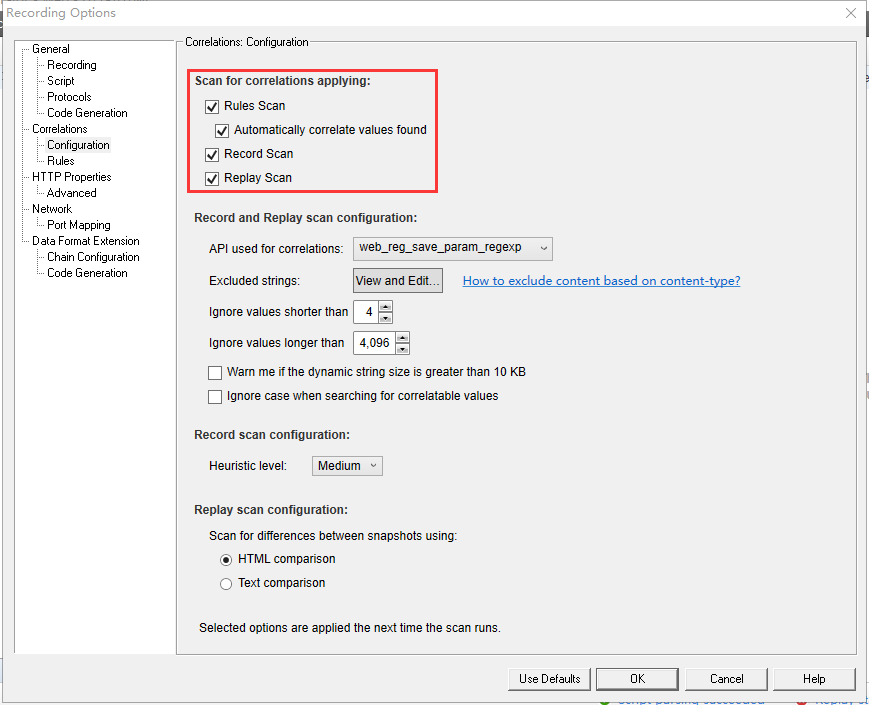Select the Rules tree item under Correlations
The height and width of the screenshot is (705, 869).
(61, 160)
